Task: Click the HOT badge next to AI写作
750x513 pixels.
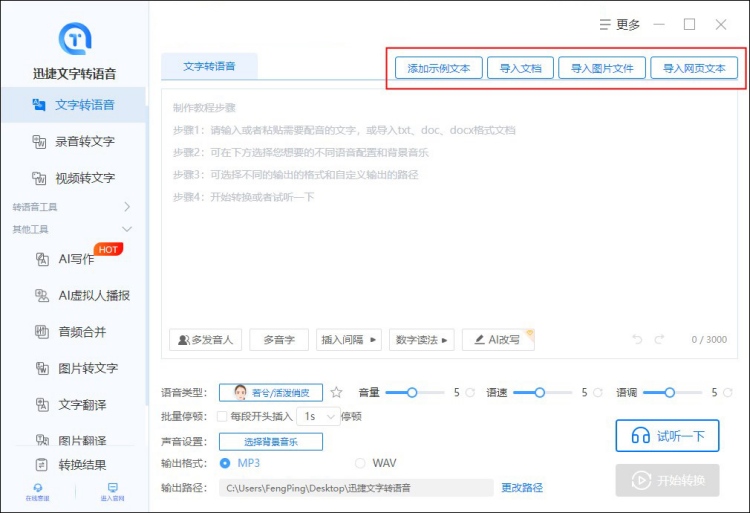Action: point(108,249)
